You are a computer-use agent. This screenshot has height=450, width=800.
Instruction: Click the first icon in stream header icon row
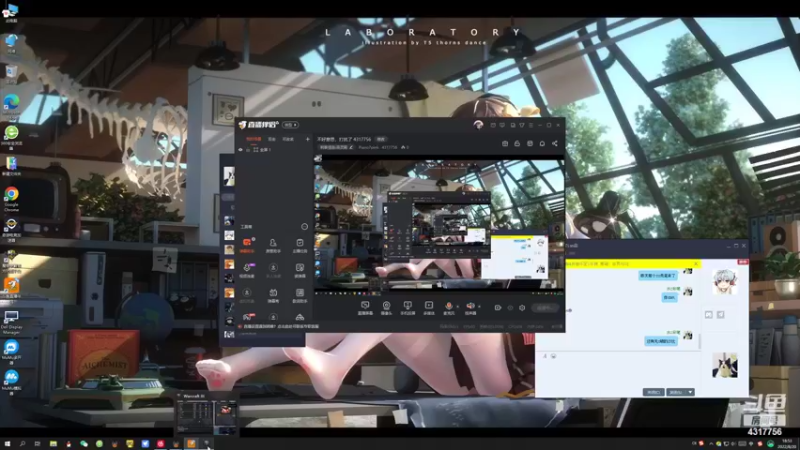[505, 143]
